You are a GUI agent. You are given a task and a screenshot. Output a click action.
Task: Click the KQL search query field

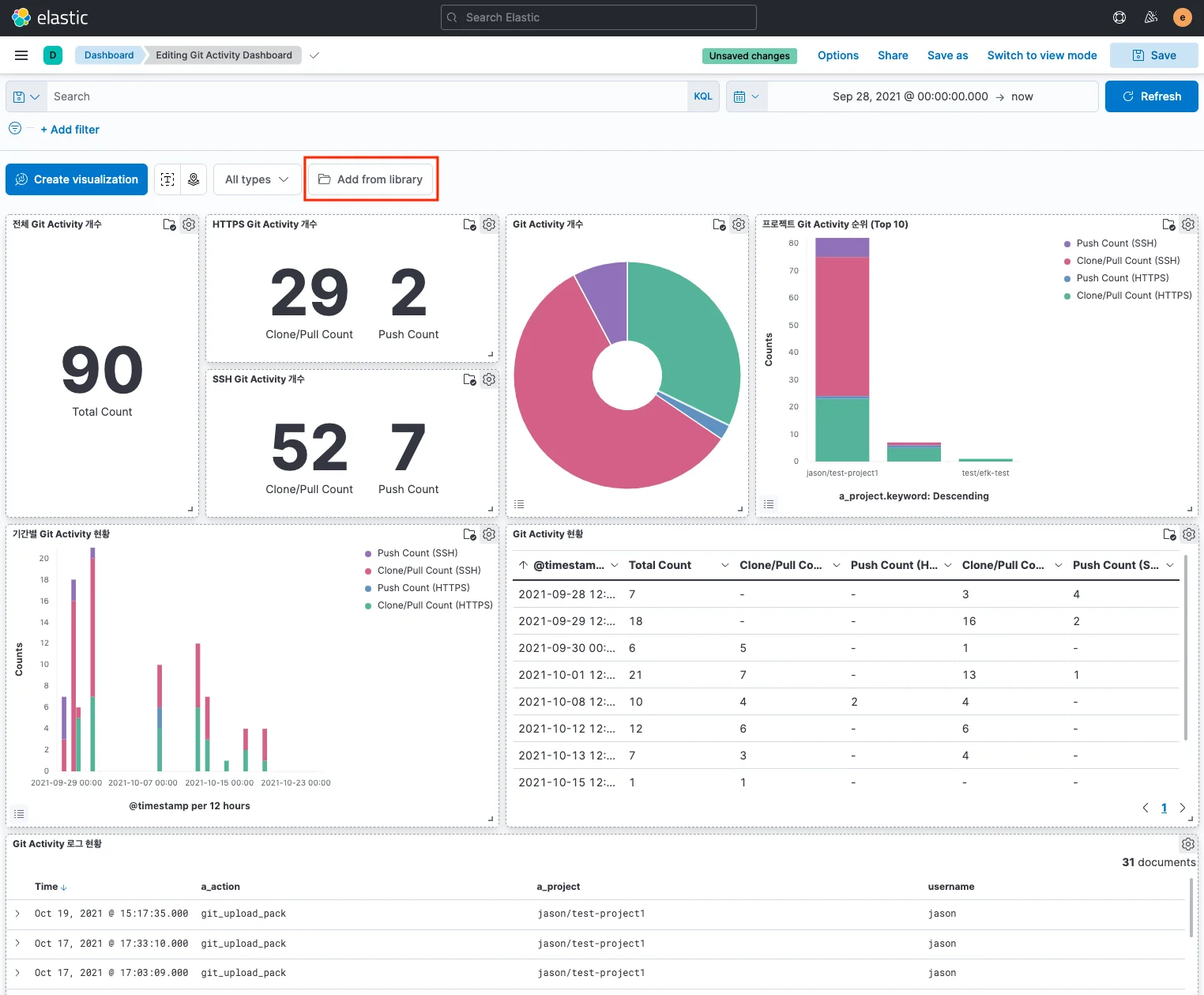click(x=363, y=96)
